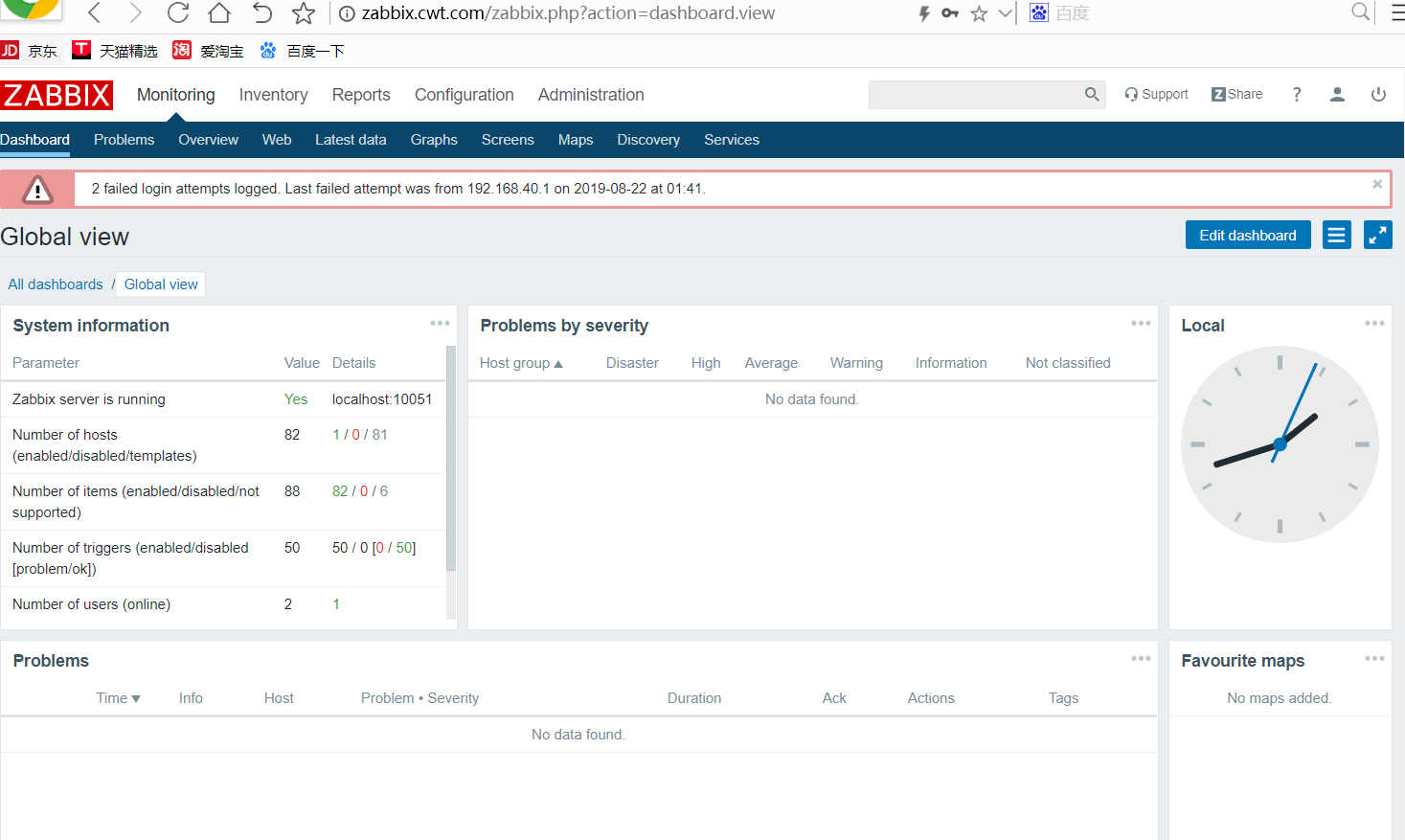Screen dimensions: 1405x840
Task: Click the Zabbix logo
Action: tap(57, 95)
